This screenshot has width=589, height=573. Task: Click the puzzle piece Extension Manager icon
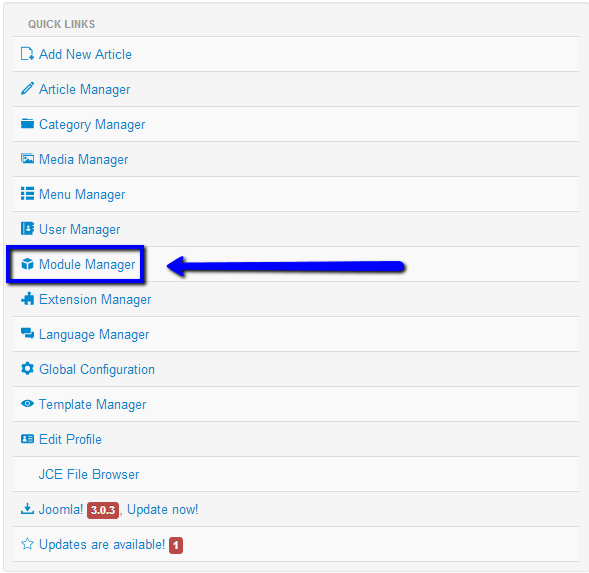27,299
